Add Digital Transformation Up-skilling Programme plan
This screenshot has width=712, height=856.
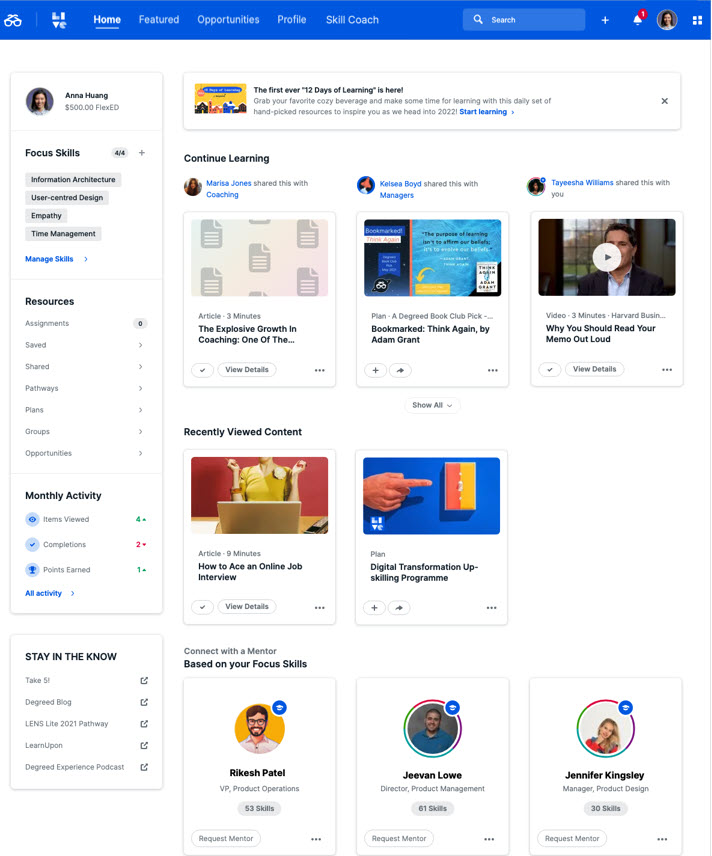coord(374,607)
